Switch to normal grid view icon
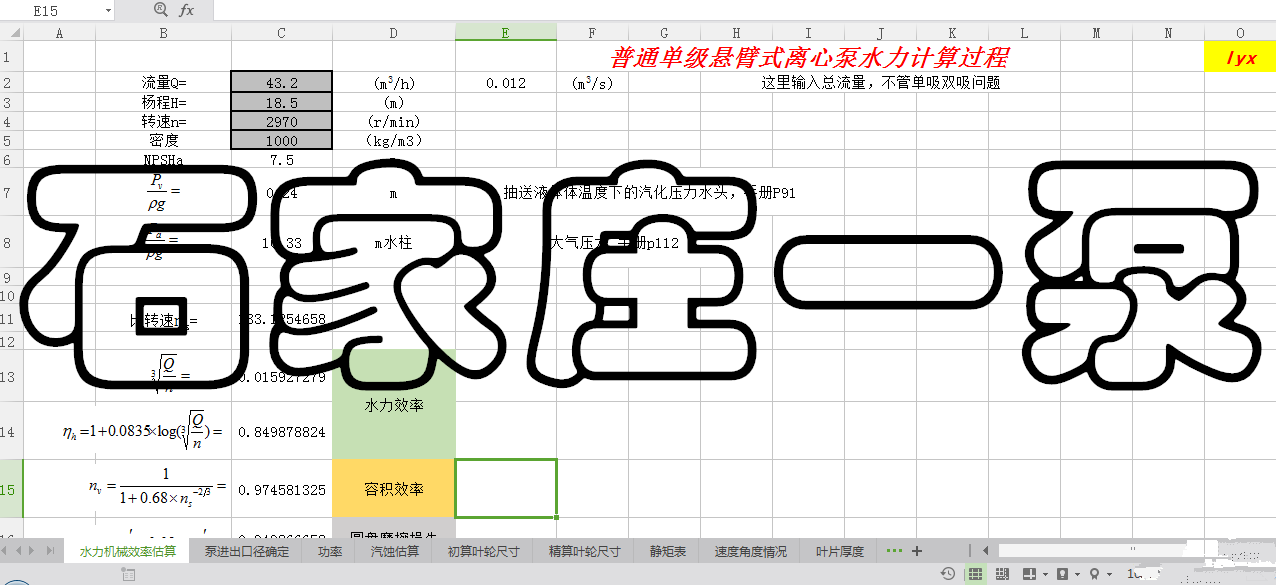 (974, 574)
